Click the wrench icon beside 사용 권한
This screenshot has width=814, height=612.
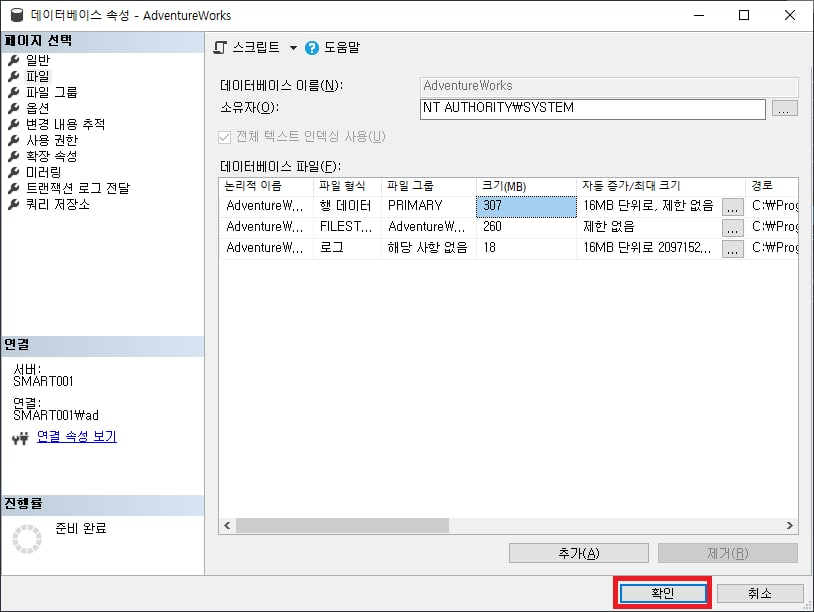tap(14, 140)
